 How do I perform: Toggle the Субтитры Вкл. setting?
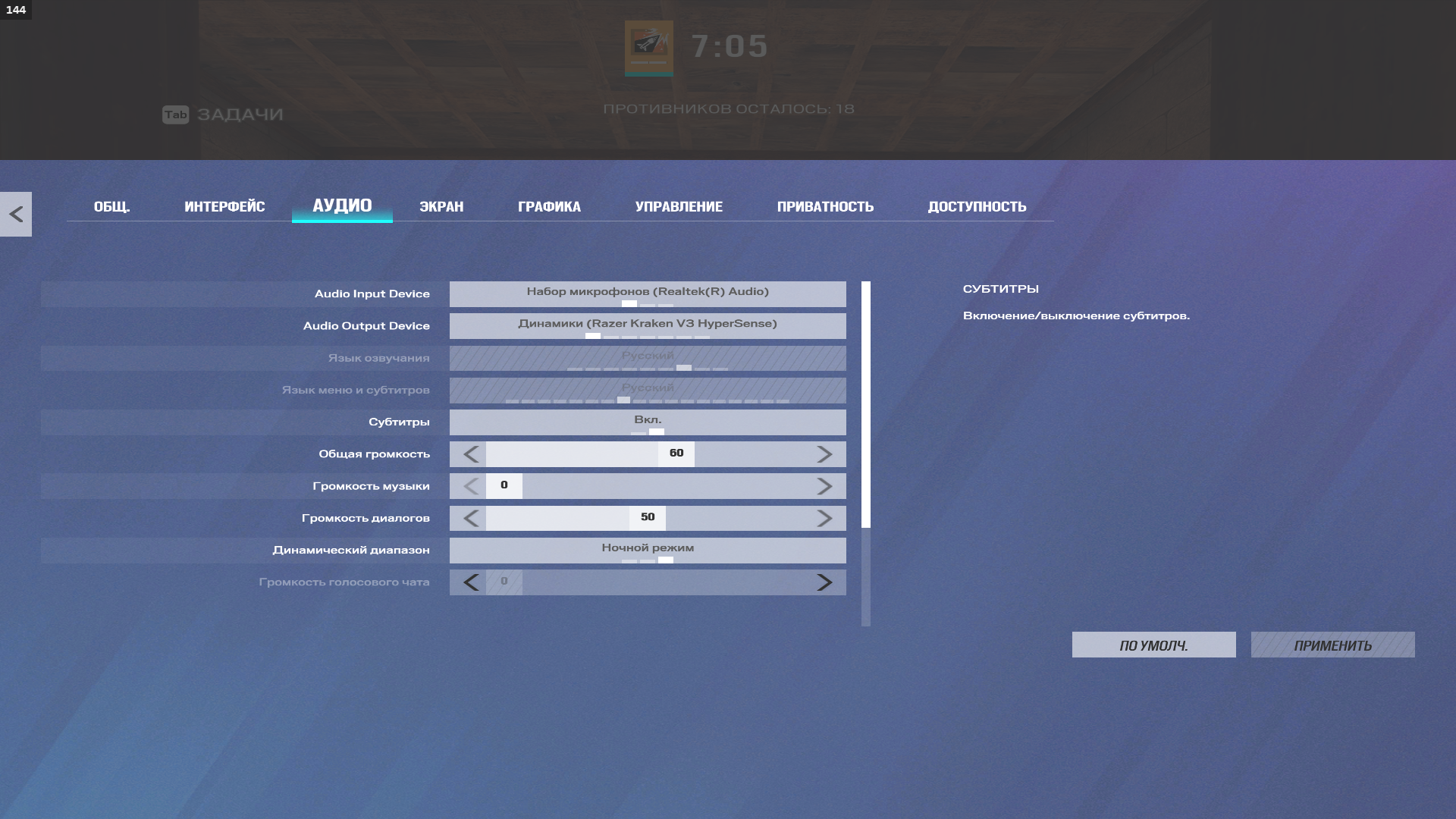[x=648, y=422]
